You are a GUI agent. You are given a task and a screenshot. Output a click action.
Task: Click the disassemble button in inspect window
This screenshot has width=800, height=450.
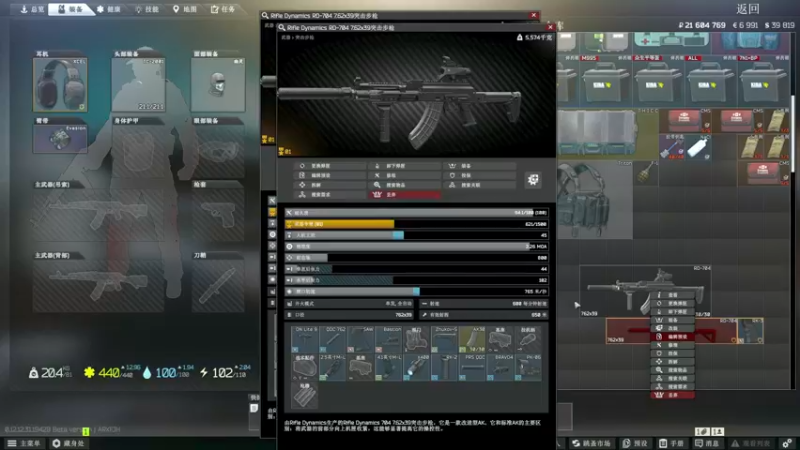click(330, 185)
